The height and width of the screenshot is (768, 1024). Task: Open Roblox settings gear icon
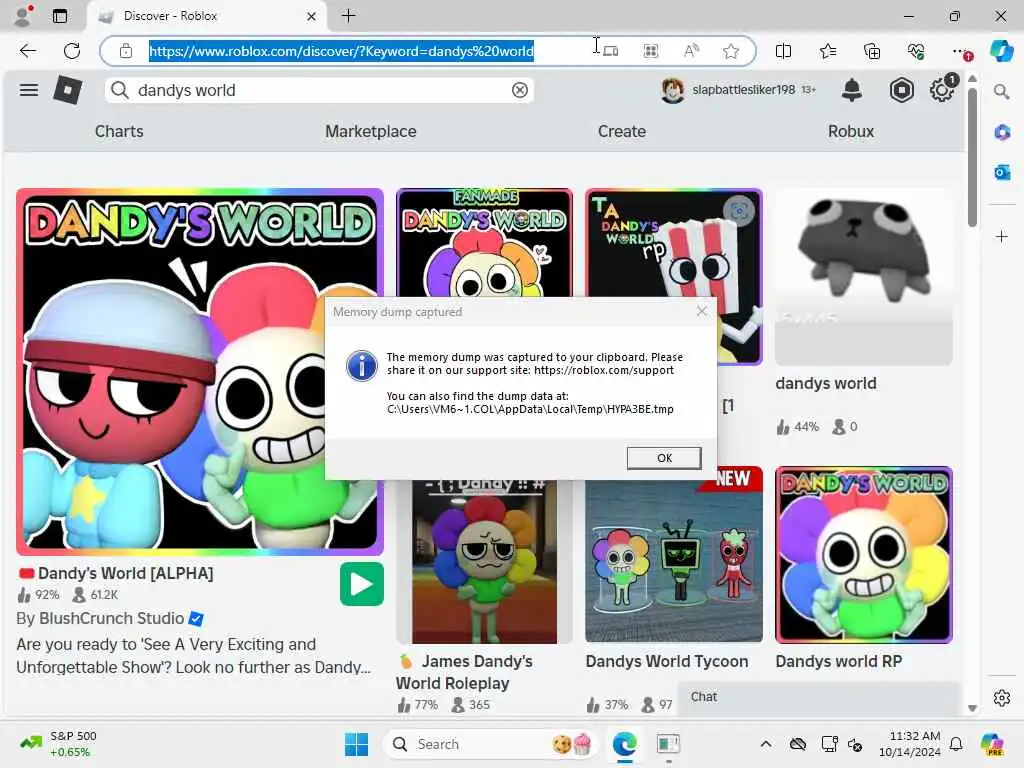(x=942, y=89)
